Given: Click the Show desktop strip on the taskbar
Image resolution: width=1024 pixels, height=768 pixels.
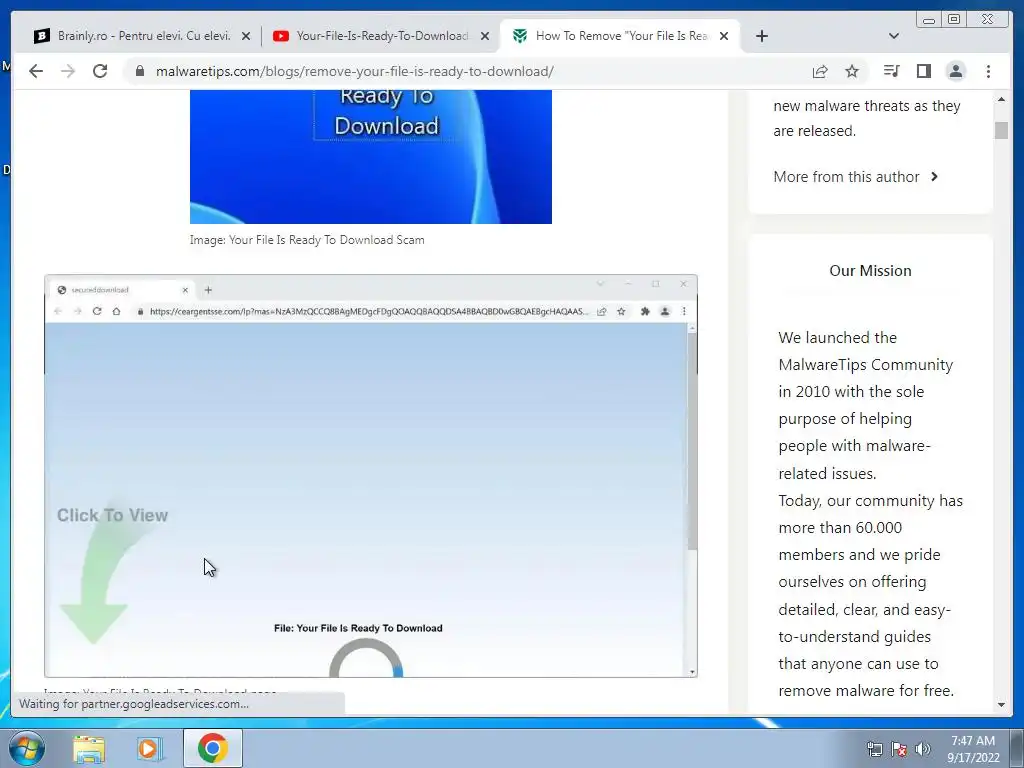Looking at the screenshot, I should point(1018,749).
